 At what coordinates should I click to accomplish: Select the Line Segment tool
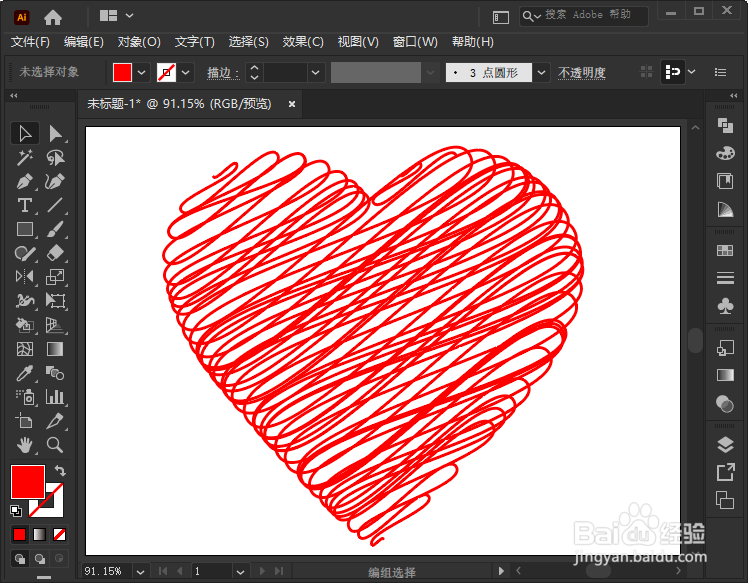coord(55,206)
